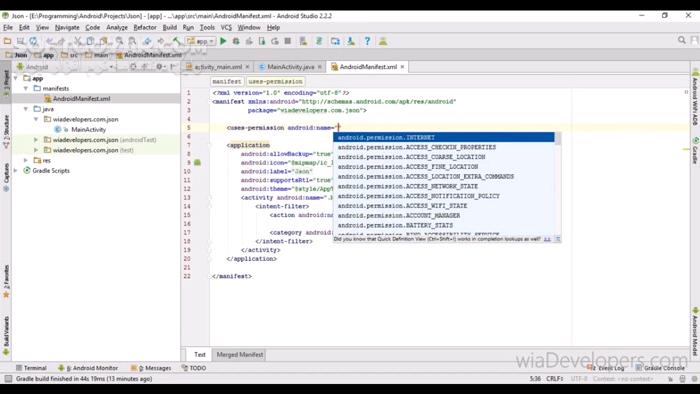Open the Terminal tool window

(x=31, y=368)
